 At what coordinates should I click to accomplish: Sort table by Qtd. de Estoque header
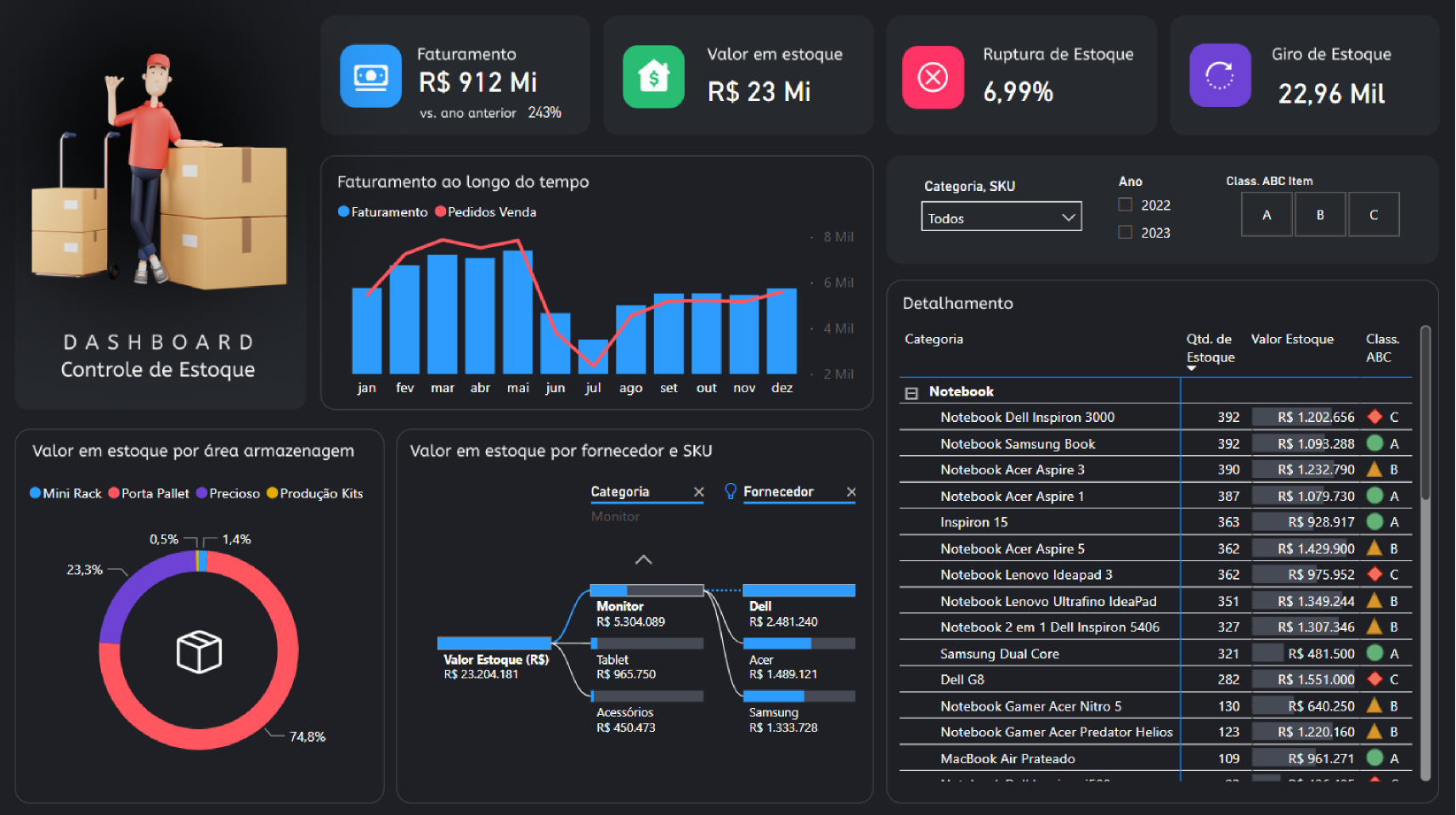tap(1210, 348)
